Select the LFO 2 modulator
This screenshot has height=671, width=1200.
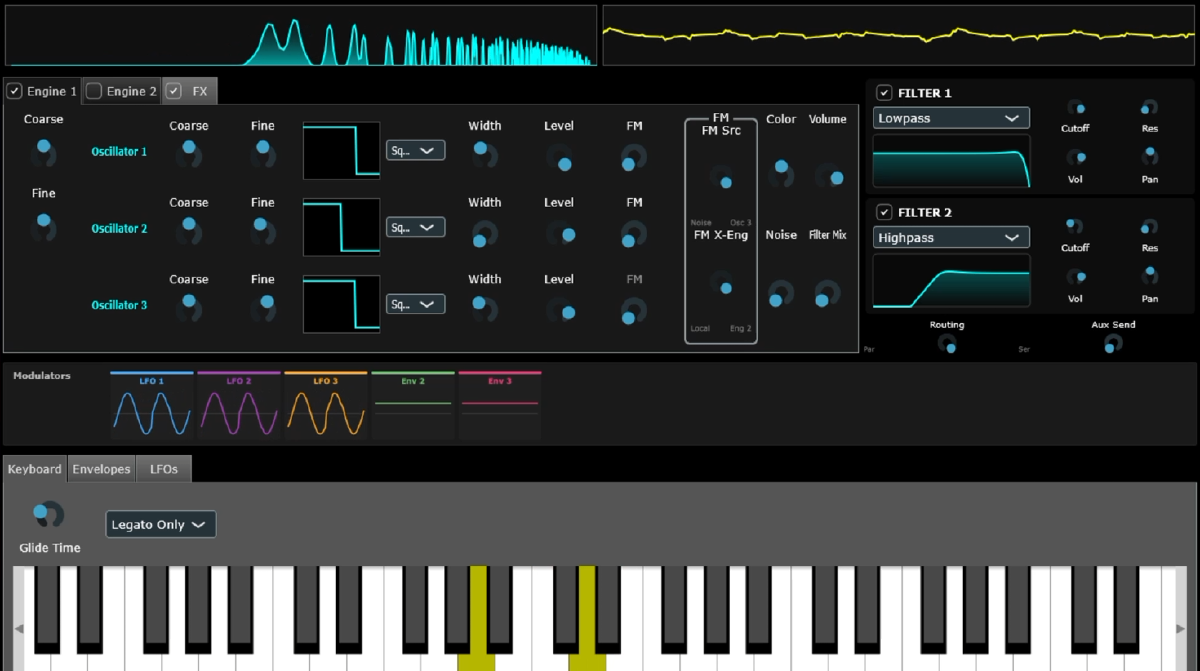[x=239, y=406]
